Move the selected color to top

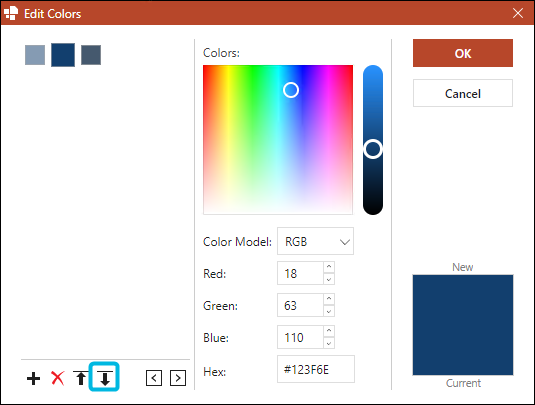(81, 378)
